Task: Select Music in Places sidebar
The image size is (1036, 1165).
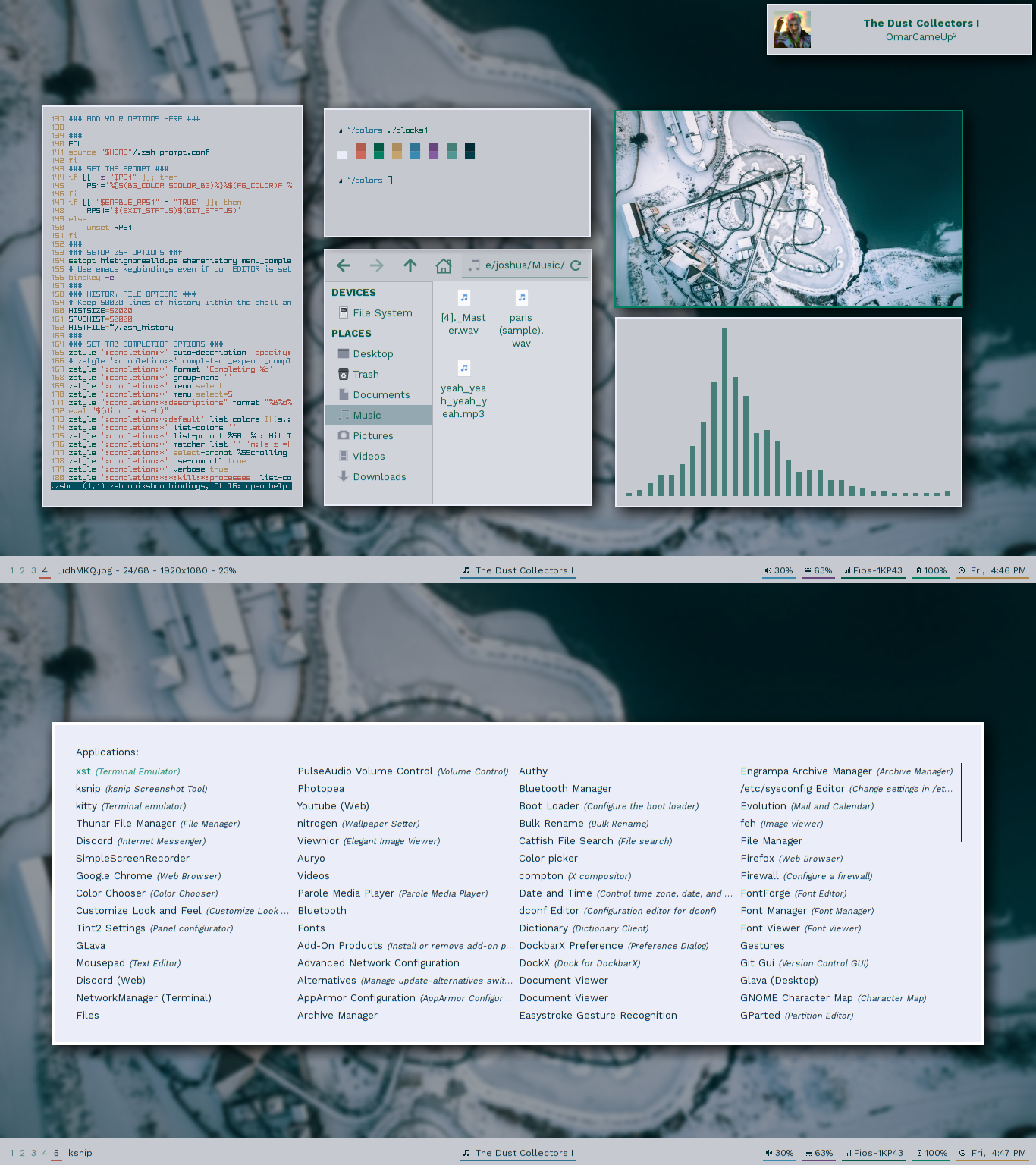Action: point(378,415)
